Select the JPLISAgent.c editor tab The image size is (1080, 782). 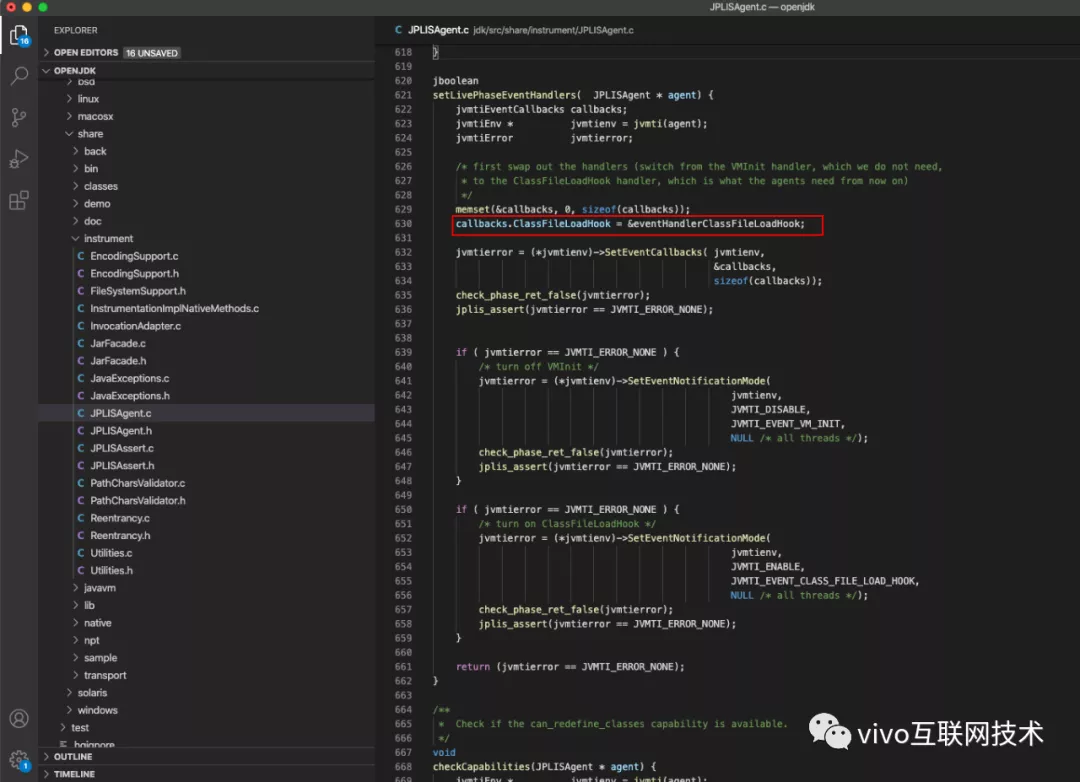438,30
